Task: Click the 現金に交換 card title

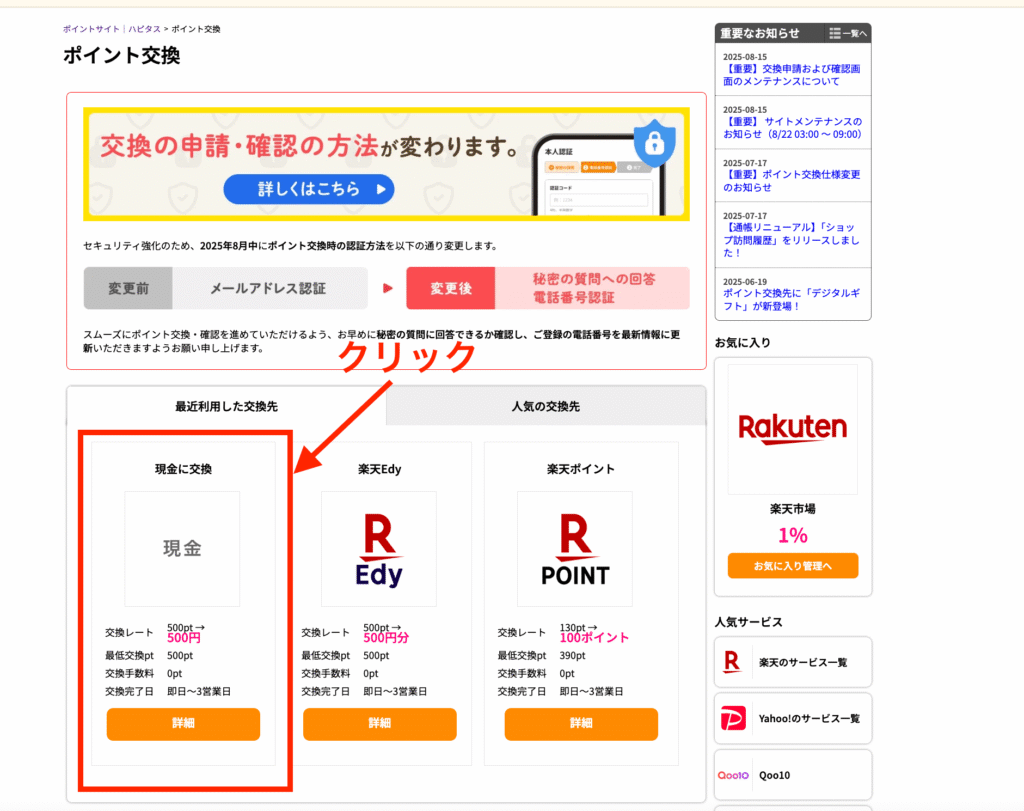Action: (x=184, y=469)
